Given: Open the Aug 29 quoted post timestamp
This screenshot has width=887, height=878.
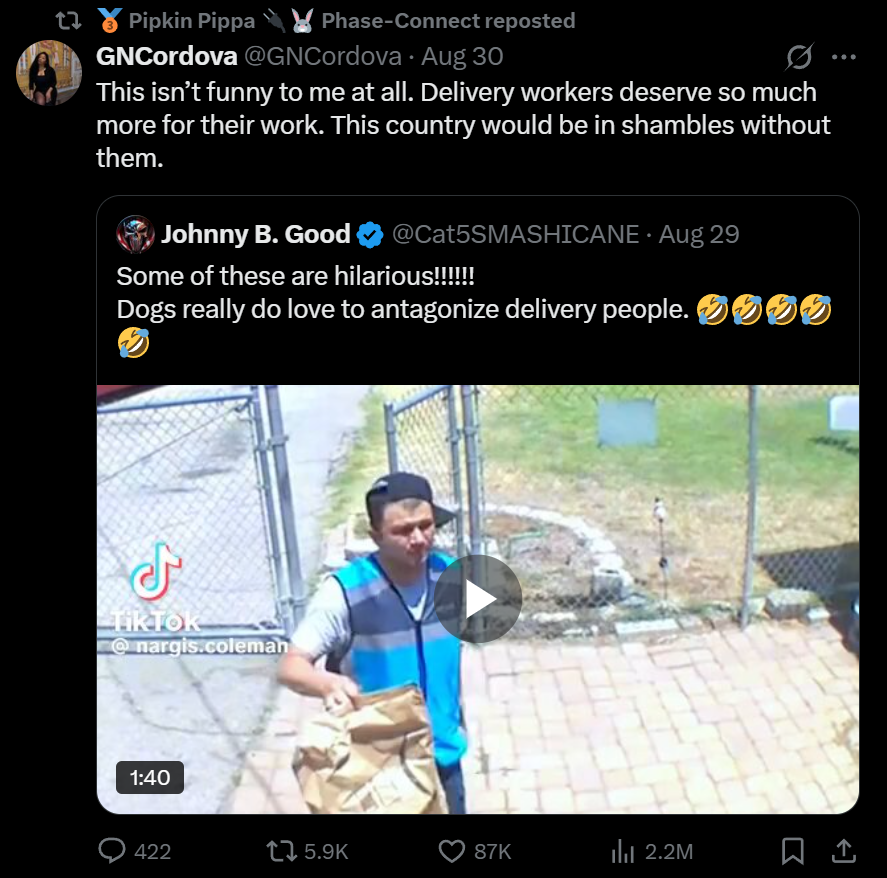Looking at the screenshot, I should [x=699, y=234].
